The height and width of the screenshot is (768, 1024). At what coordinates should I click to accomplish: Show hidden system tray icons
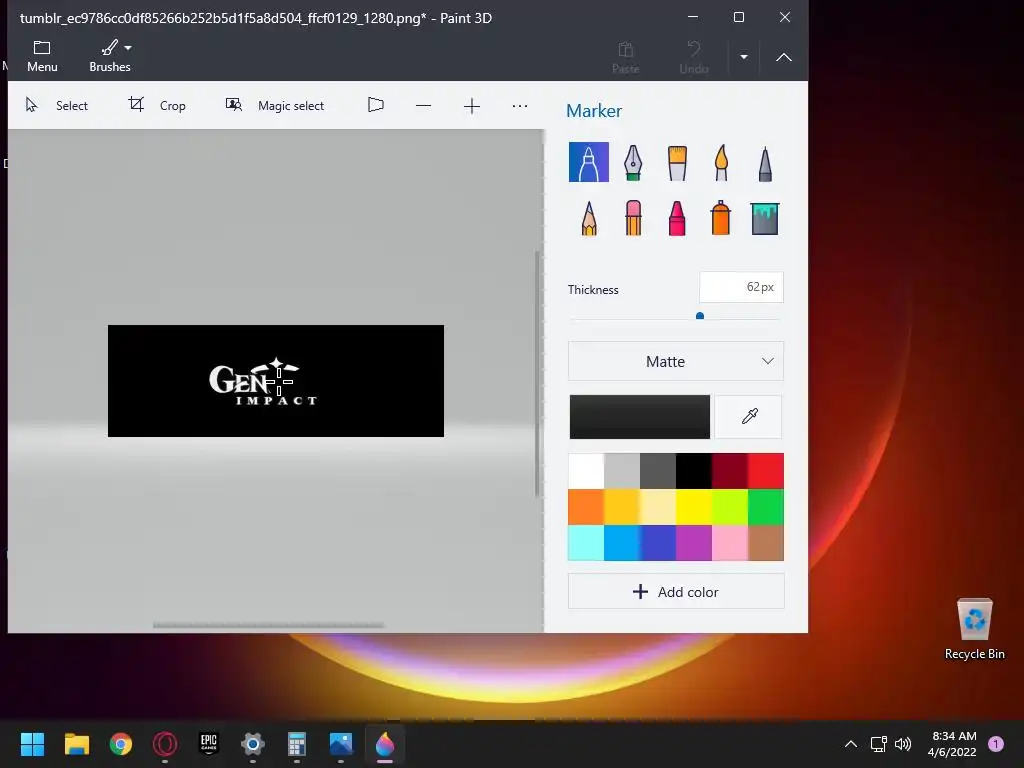[850, 744]
